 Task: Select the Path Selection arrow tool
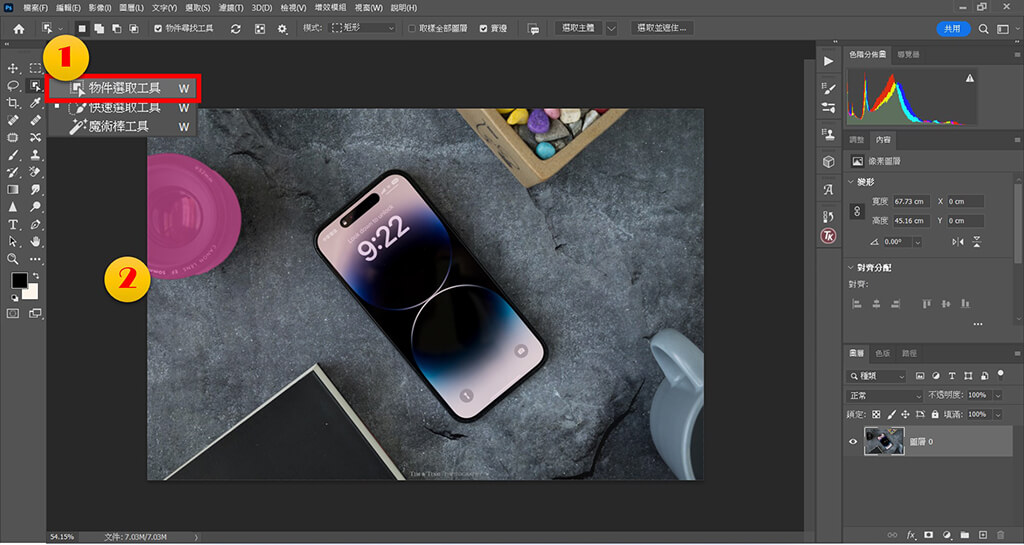tap(12, 241)
